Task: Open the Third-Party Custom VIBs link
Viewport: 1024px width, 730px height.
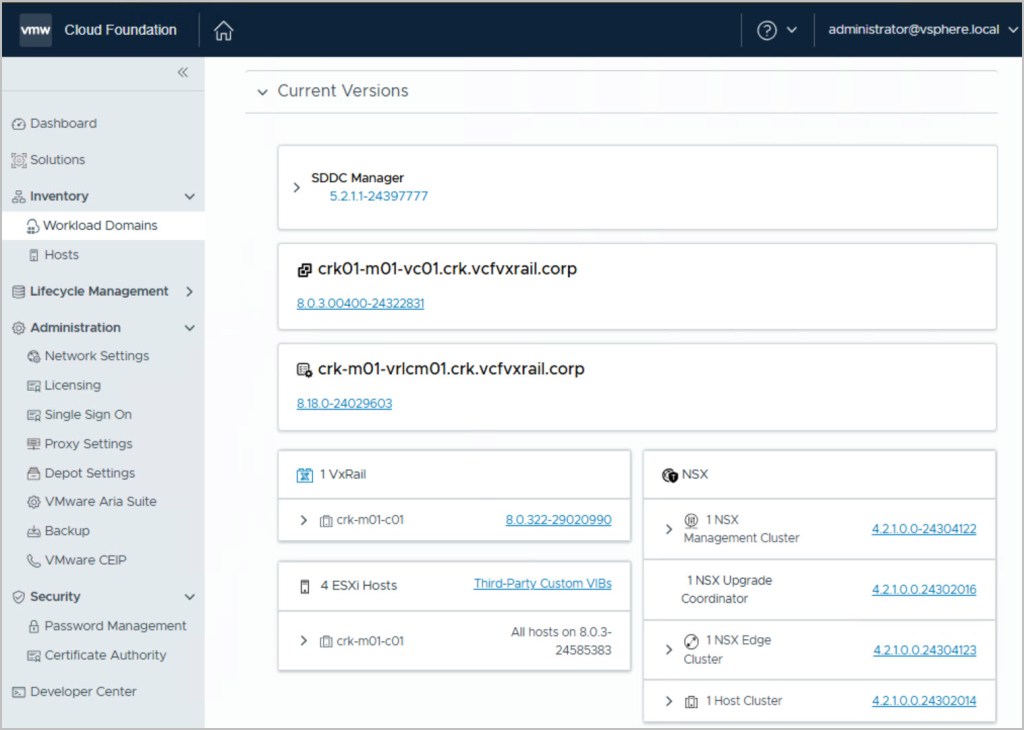Action: (x=542, y=584)
